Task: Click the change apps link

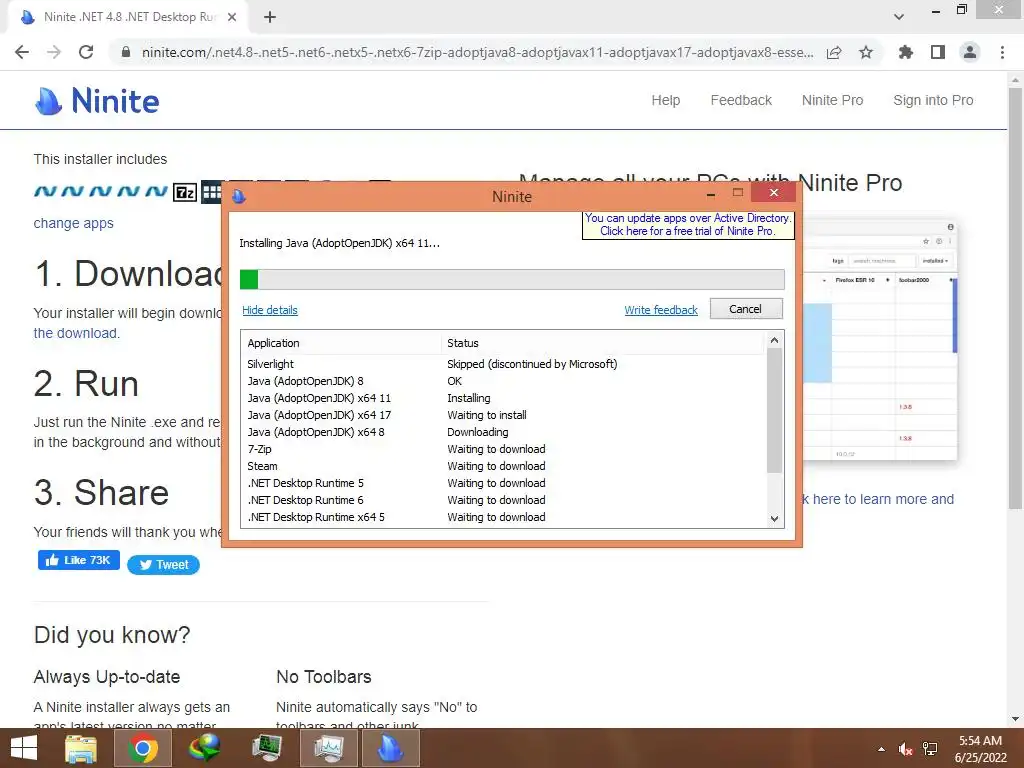Action: (73, 223)
